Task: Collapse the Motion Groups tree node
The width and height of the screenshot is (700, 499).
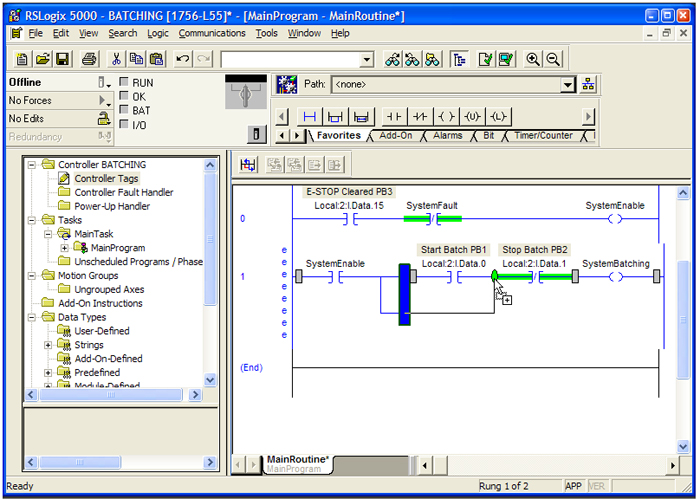Action: [x=32, y=276]
